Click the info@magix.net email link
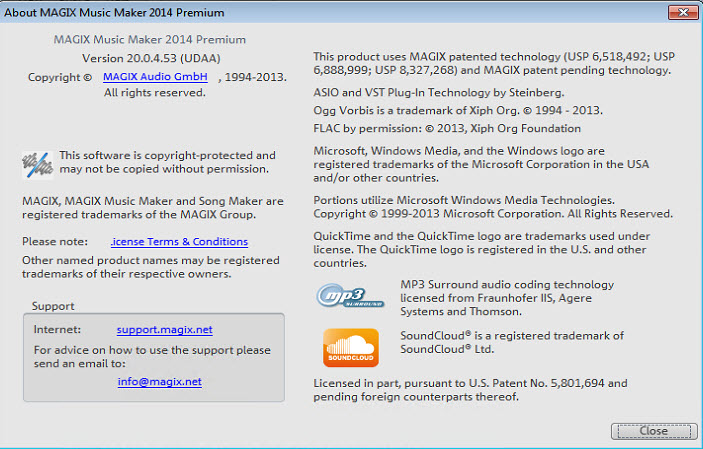The image size is (703, 449). point(160,382)
